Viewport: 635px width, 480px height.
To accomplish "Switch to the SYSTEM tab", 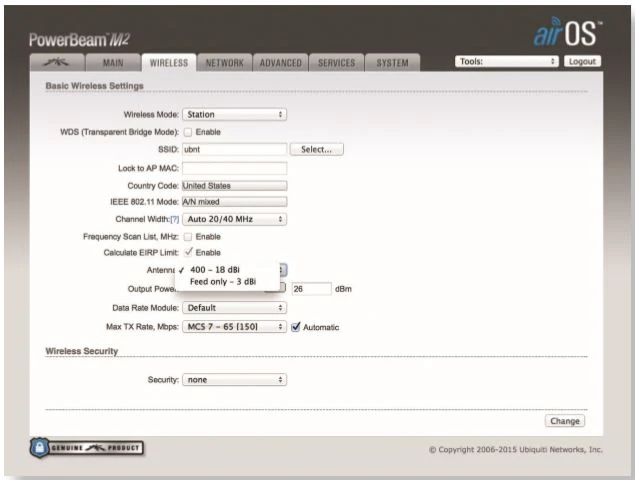I will pos(392,62).
